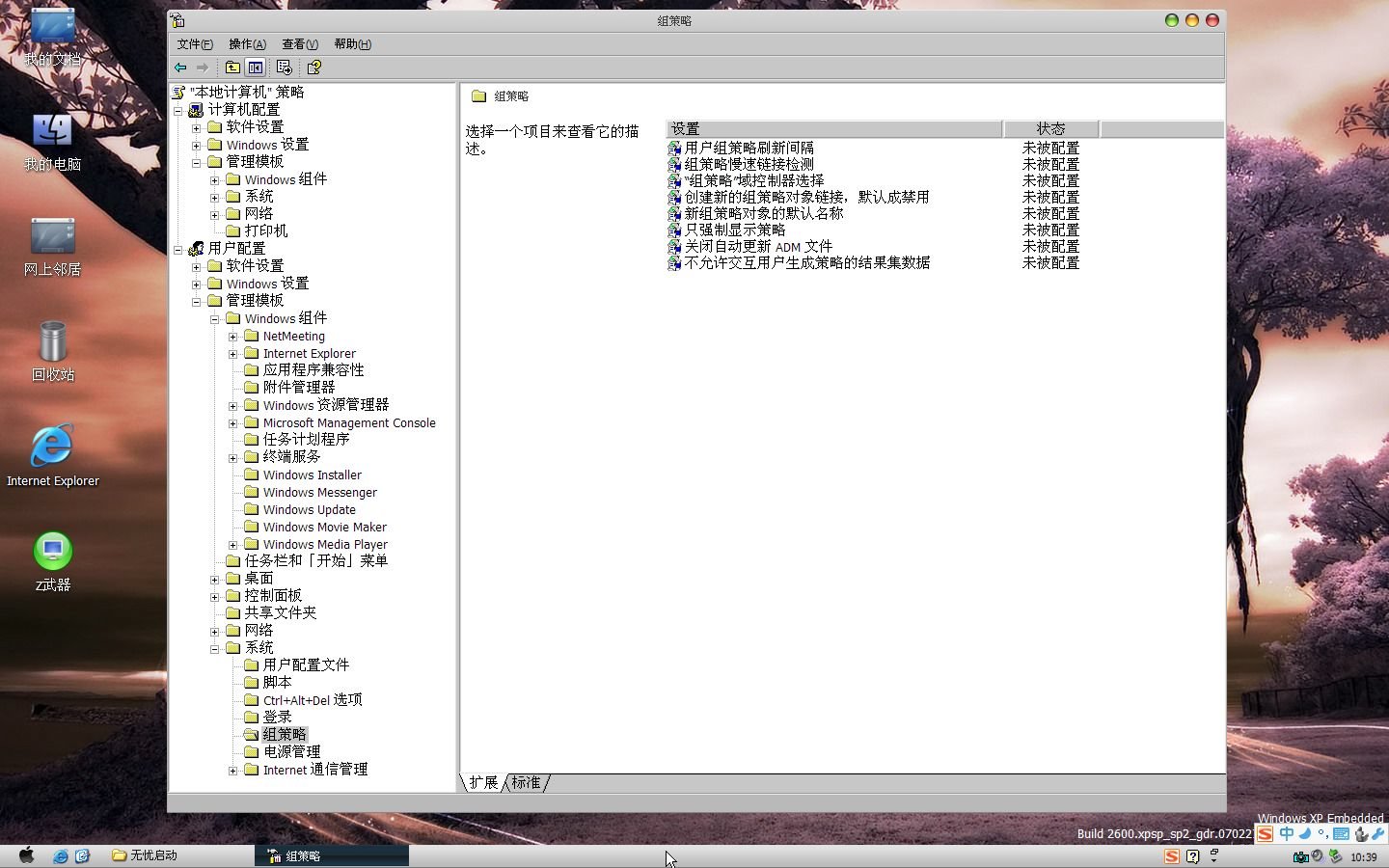Select 组策略慢速链接检测 setting
Screen dimensions: 1389x868
(749, 165)
